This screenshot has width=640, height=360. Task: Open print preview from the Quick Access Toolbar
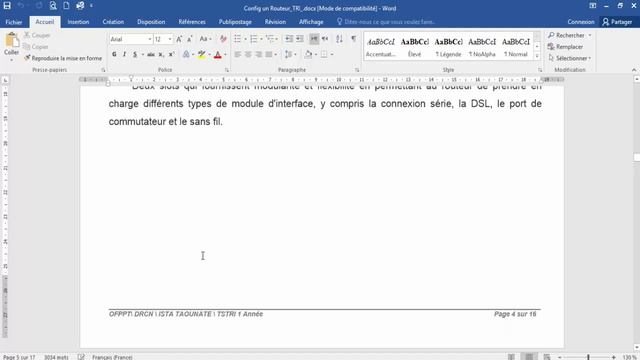[53, 6]
